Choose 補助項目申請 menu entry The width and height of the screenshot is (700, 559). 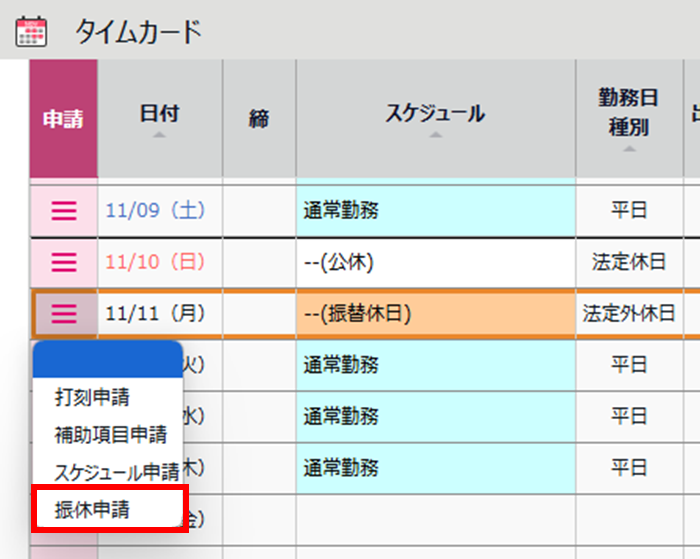pos(110,434)
